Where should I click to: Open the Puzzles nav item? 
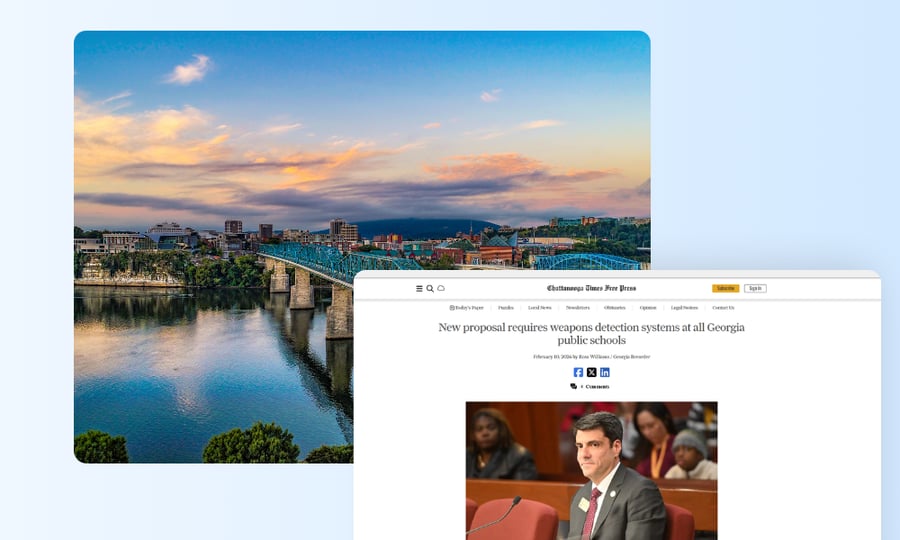(506, 308)
